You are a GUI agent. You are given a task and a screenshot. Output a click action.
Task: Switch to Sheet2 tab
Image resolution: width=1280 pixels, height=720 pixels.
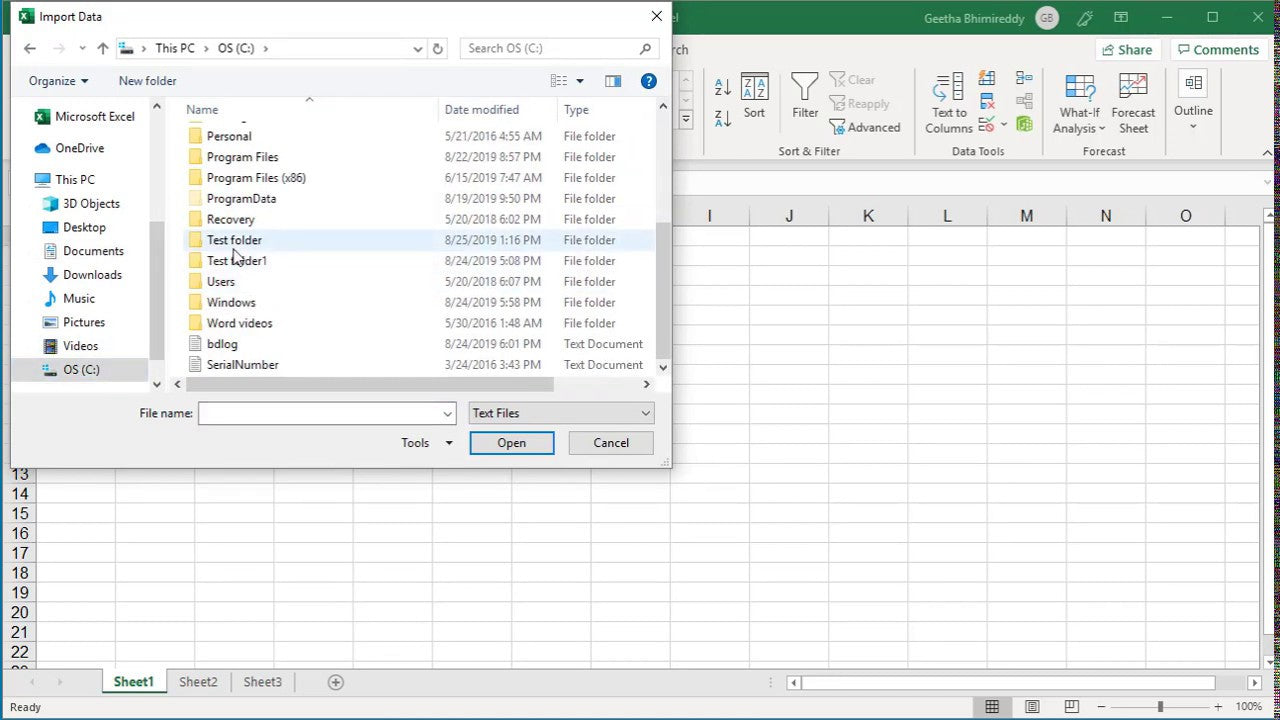[197, 681]
